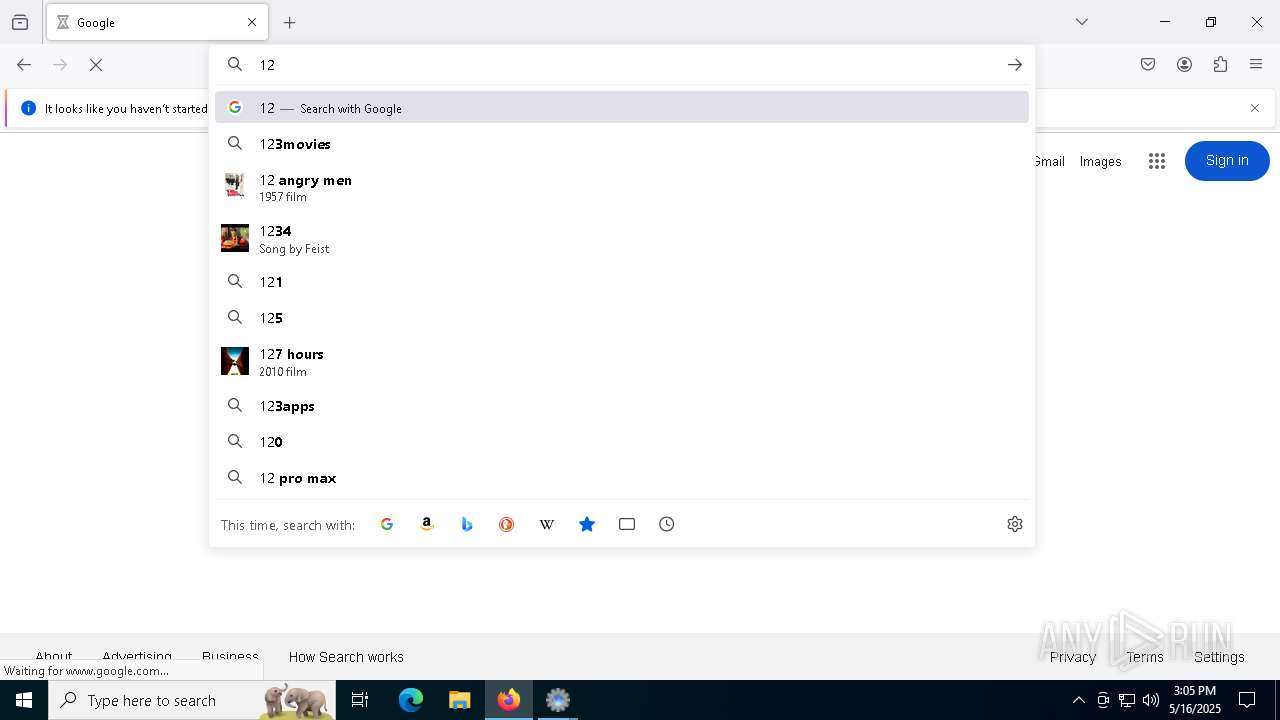
Task: Open the network icon in tray
Action: (1127, 700)
